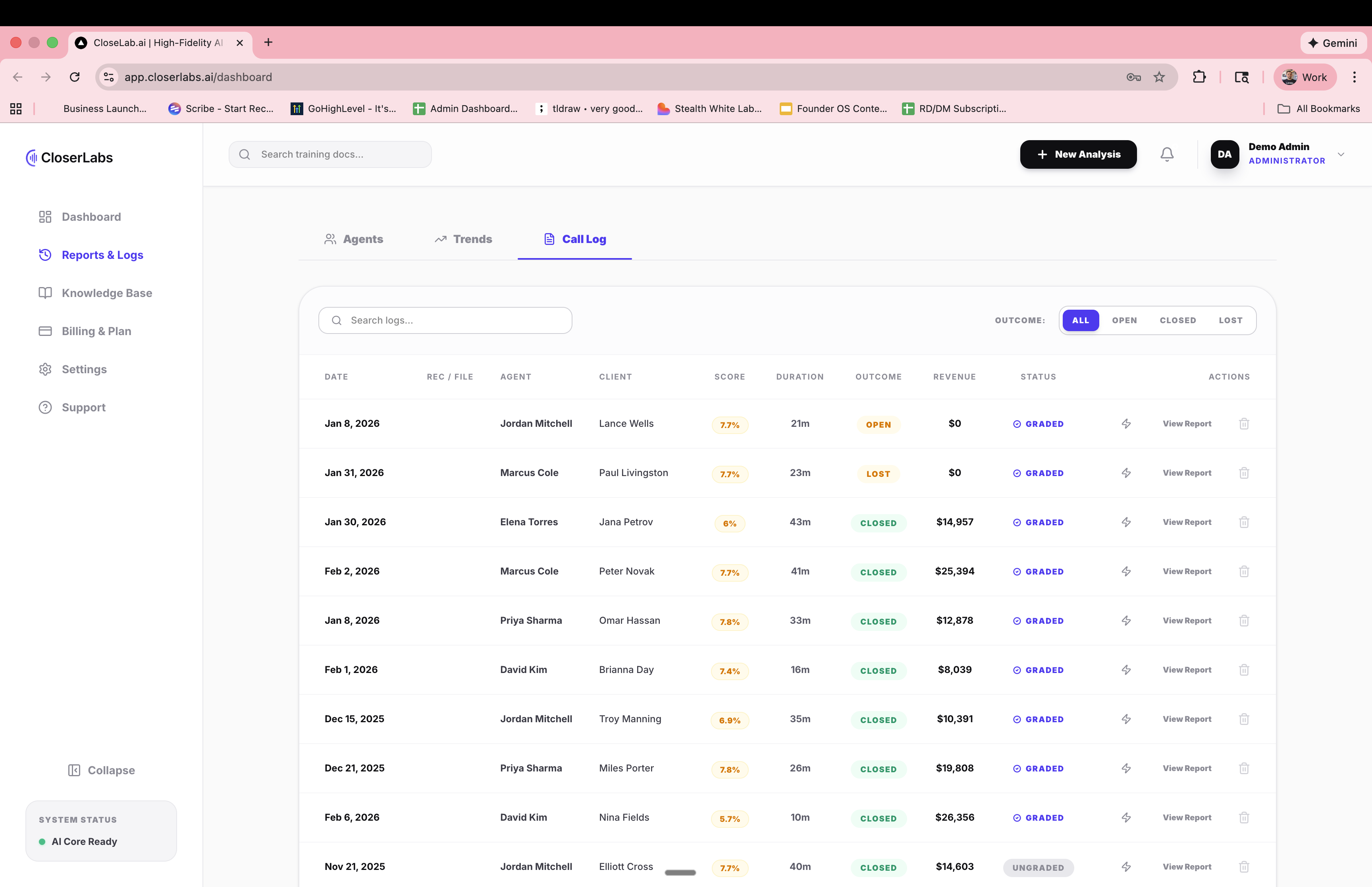Click the CloserLabs logo
Screen dimensions: 1372x887
tap(69, 157)
